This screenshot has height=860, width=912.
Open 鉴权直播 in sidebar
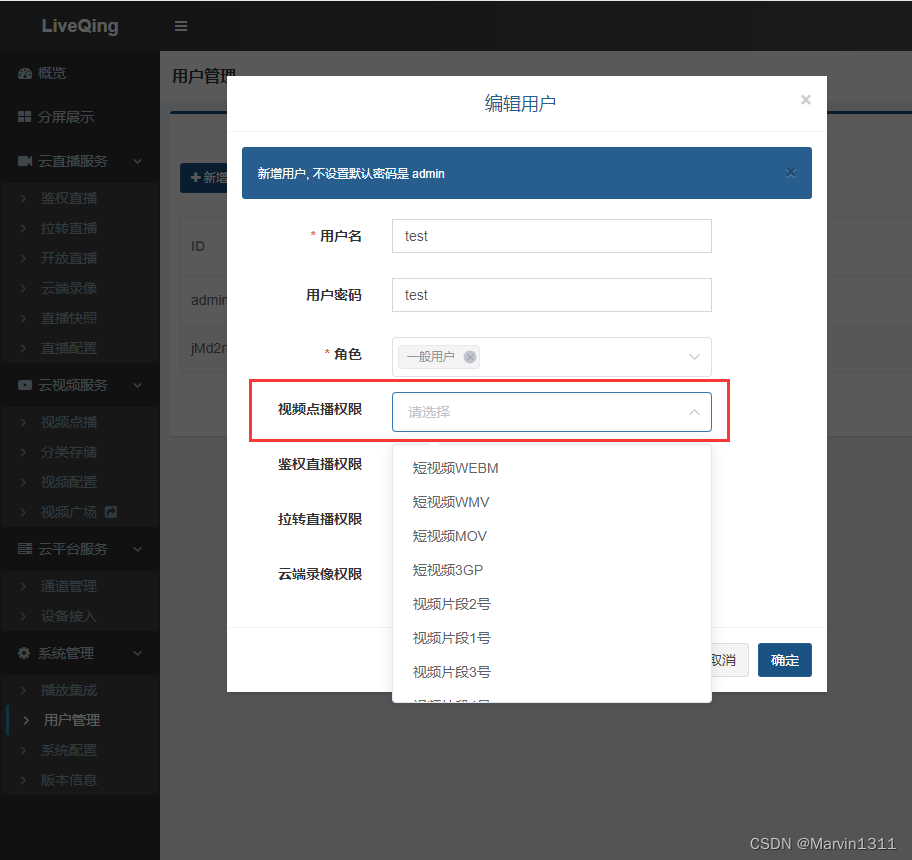tap(69, 198)
